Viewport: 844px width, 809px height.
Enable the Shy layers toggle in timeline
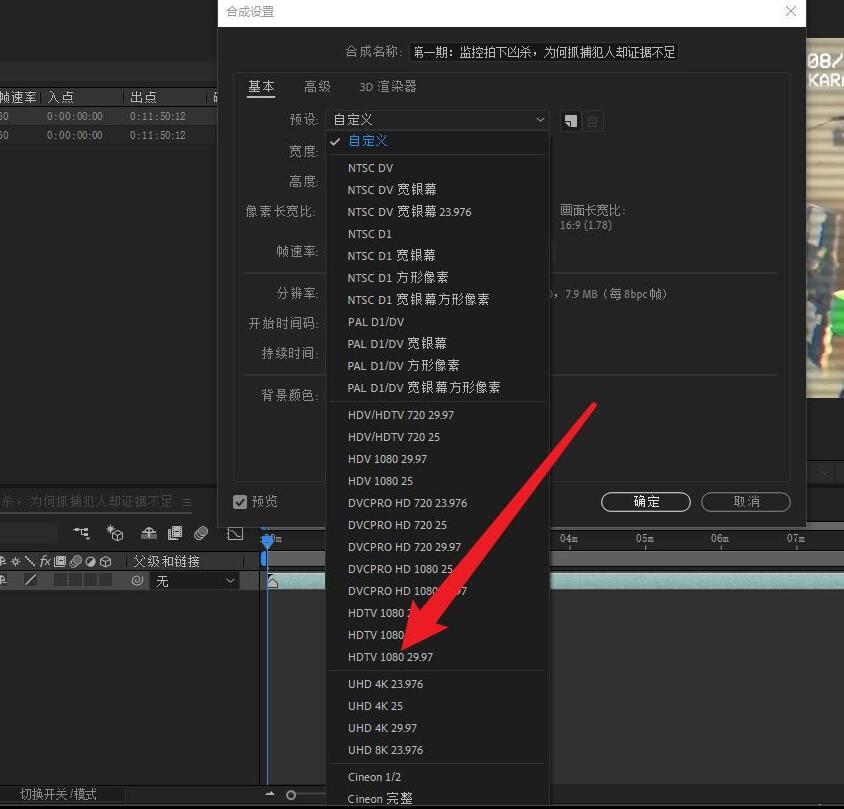tap(149, 533)
